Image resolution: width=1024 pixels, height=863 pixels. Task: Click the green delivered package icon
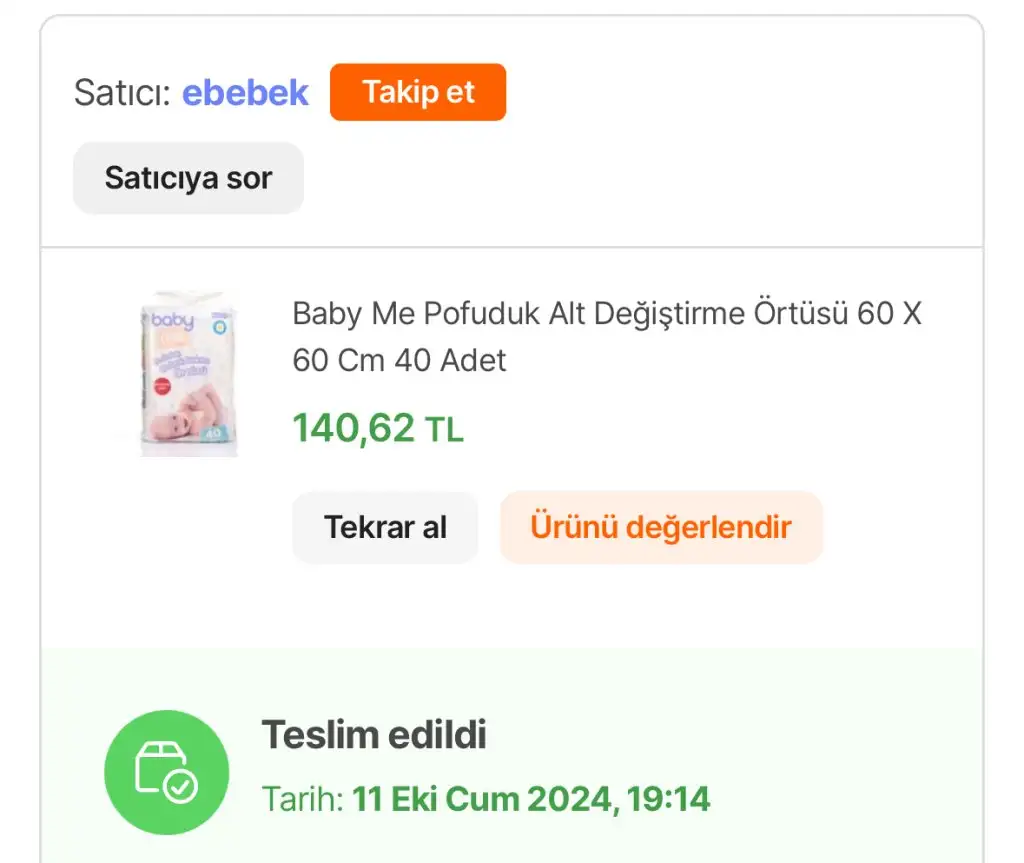click(x=166, y=772)
